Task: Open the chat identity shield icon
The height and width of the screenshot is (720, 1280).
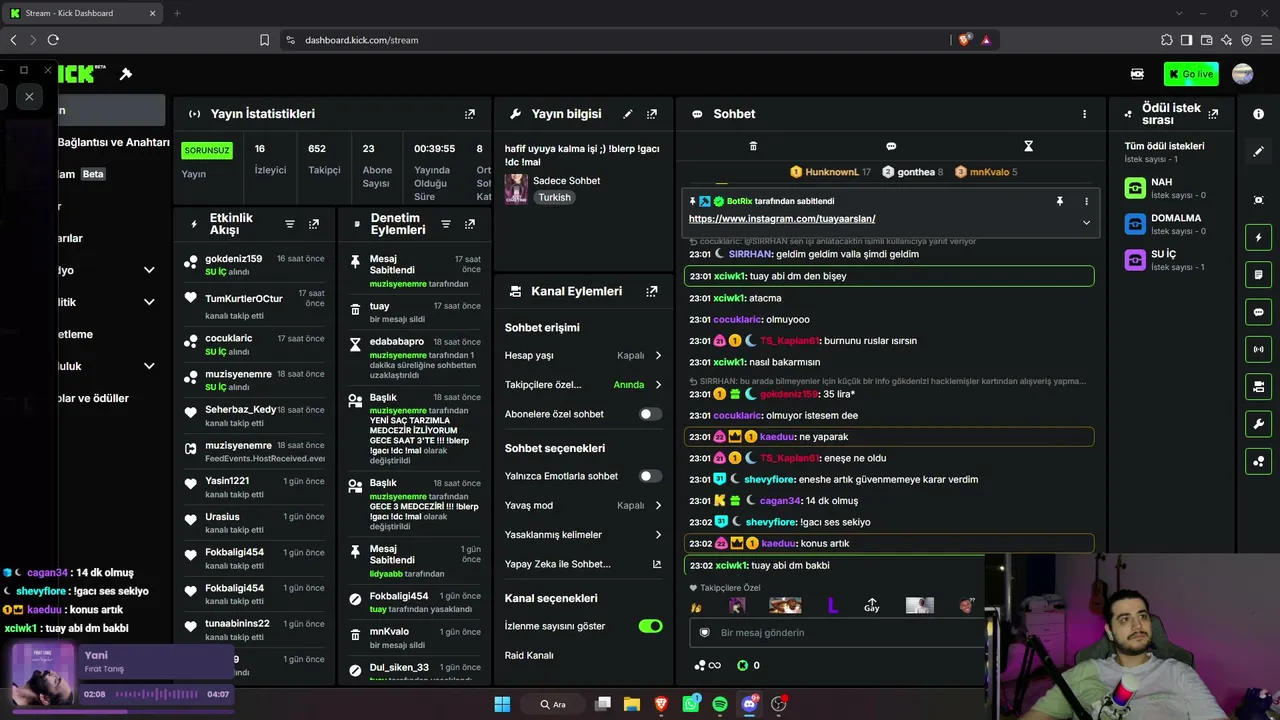Action: [x=704, y=633]
